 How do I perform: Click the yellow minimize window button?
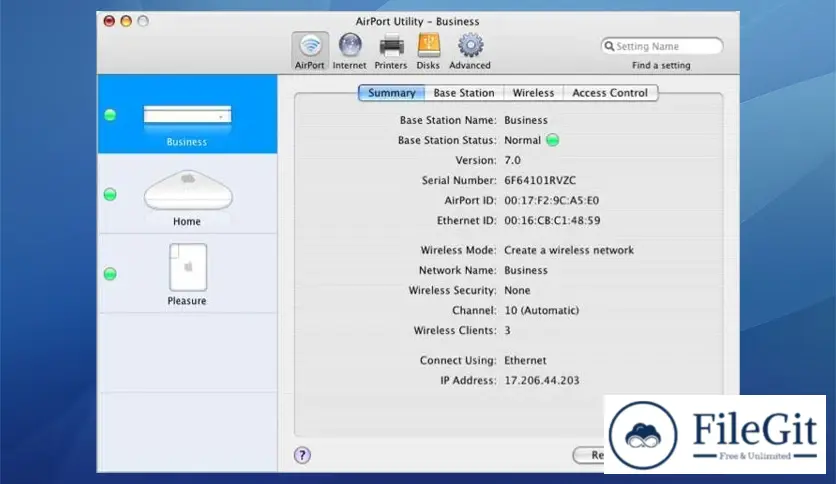click(126, 21)
